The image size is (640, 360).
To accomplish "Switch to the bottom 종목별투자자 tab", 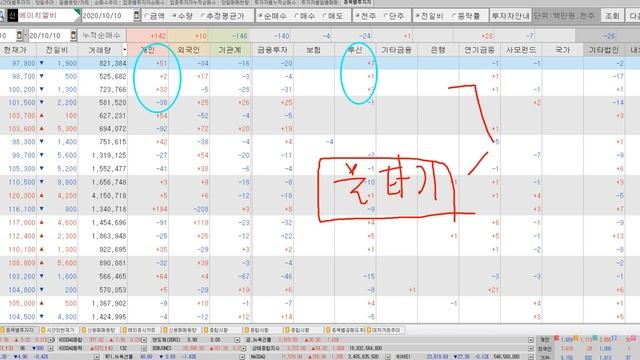I will point(19,330).
